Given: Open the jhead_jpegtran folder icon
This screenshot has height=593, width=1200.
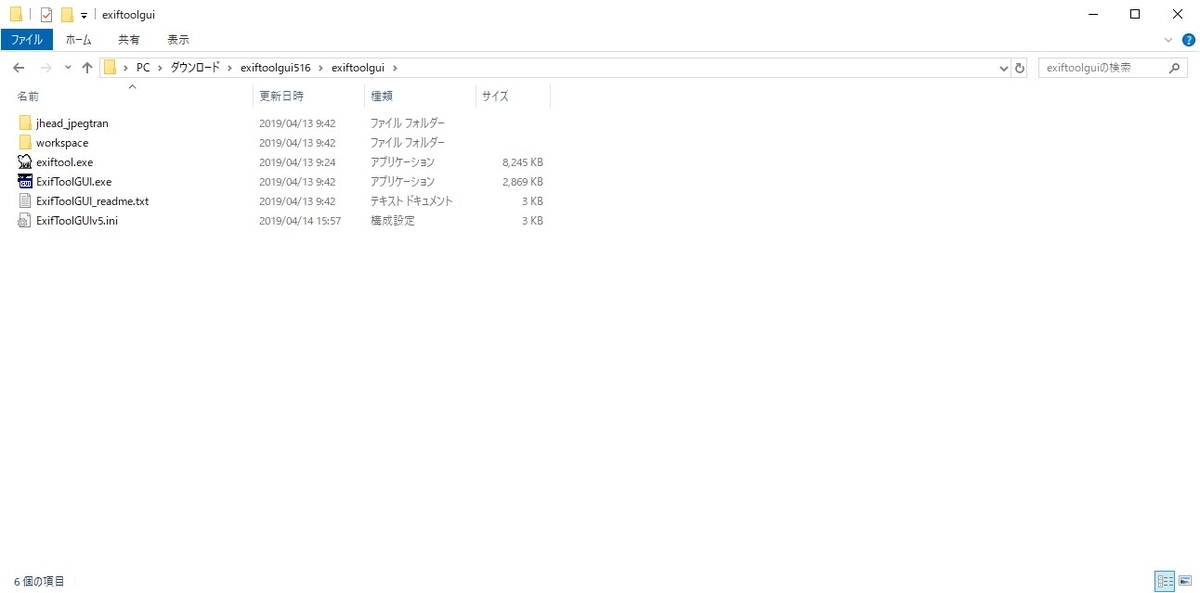Looking at the screenshot, I should tap(25, 123).
